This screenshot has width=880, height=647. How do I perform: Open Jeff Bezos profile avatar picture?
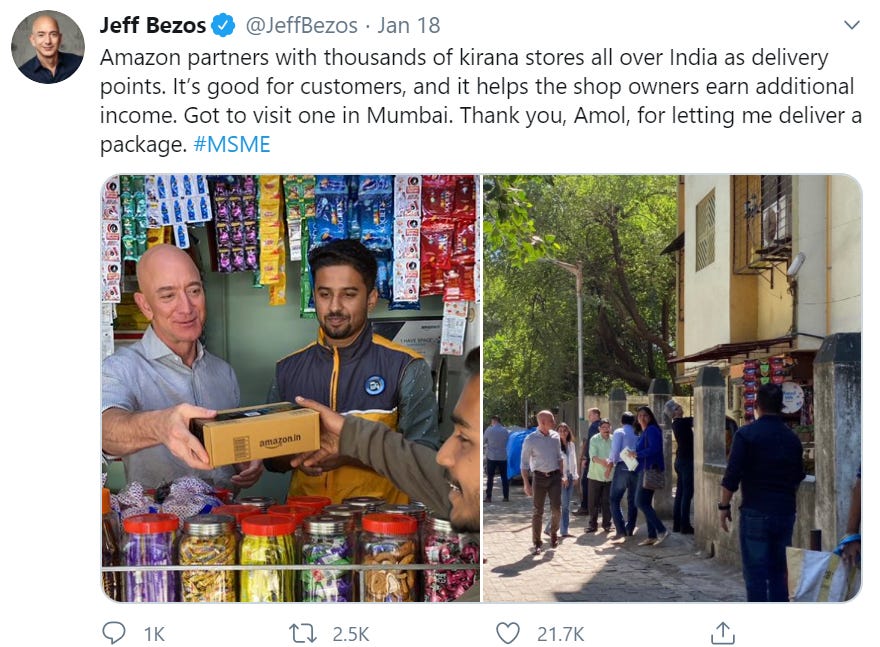pos(48,47)
